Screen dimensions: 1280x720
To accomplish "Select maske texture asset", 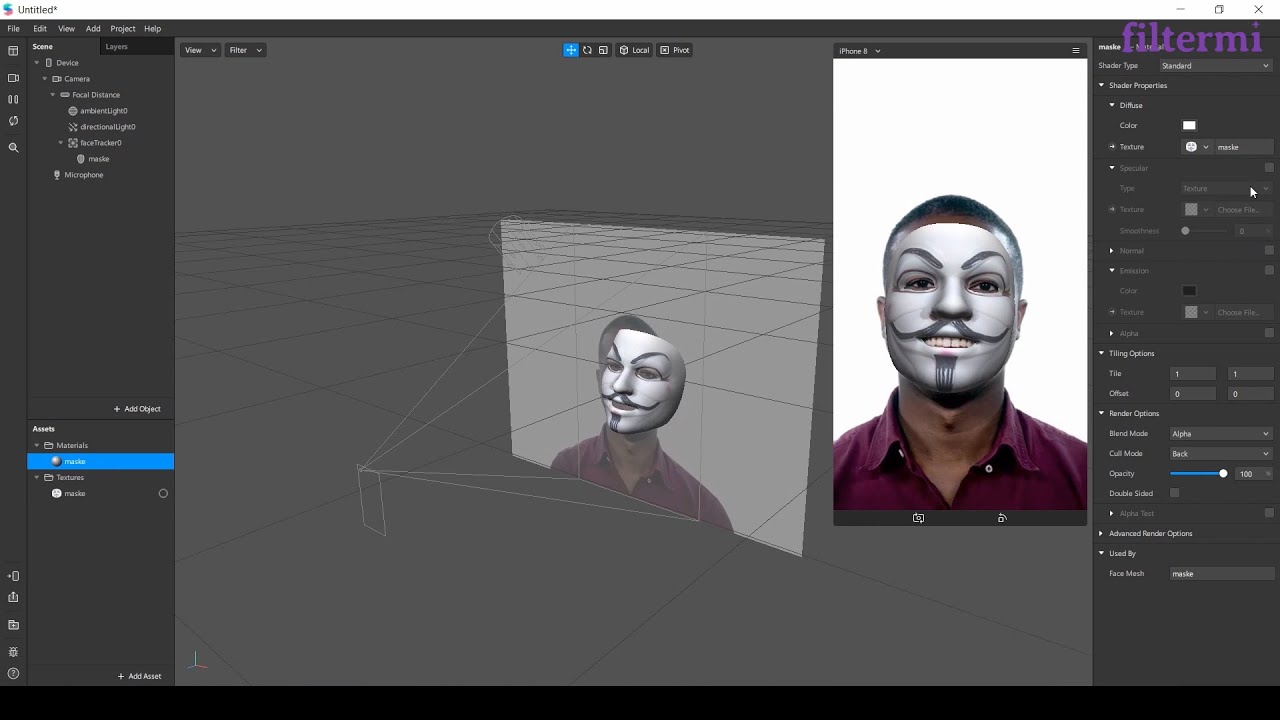I will [75, 493].
